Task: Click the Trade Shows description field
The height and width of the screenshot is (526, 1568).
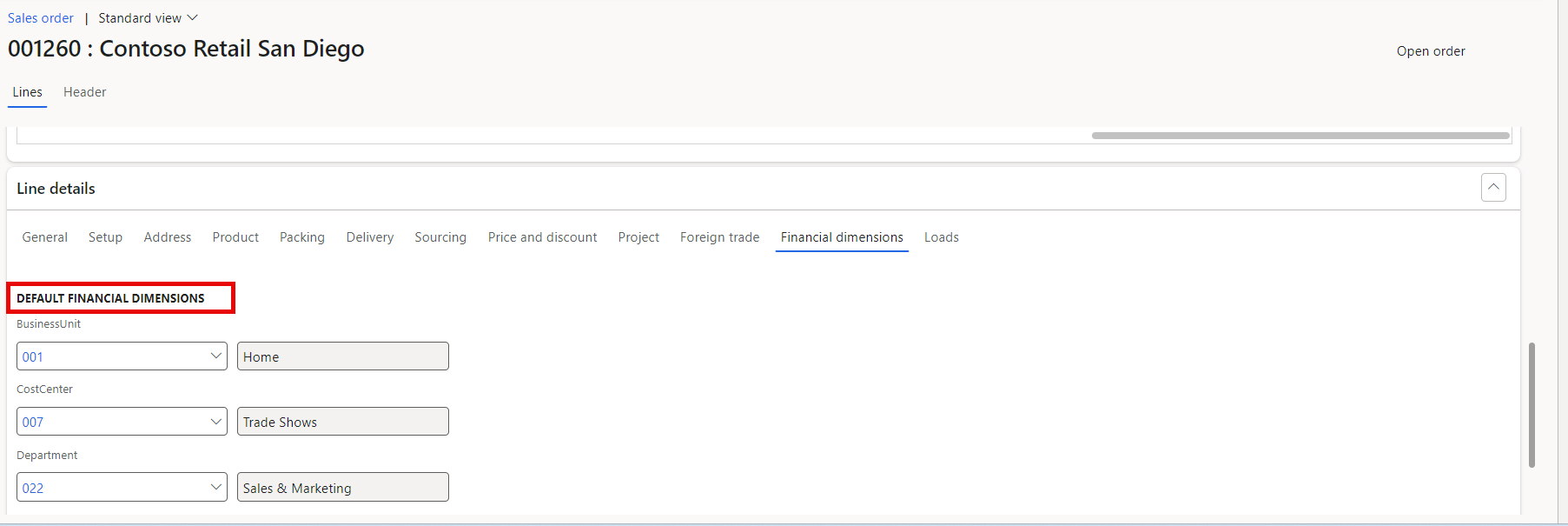Action: pyautogui.click(x=342, y=422)
